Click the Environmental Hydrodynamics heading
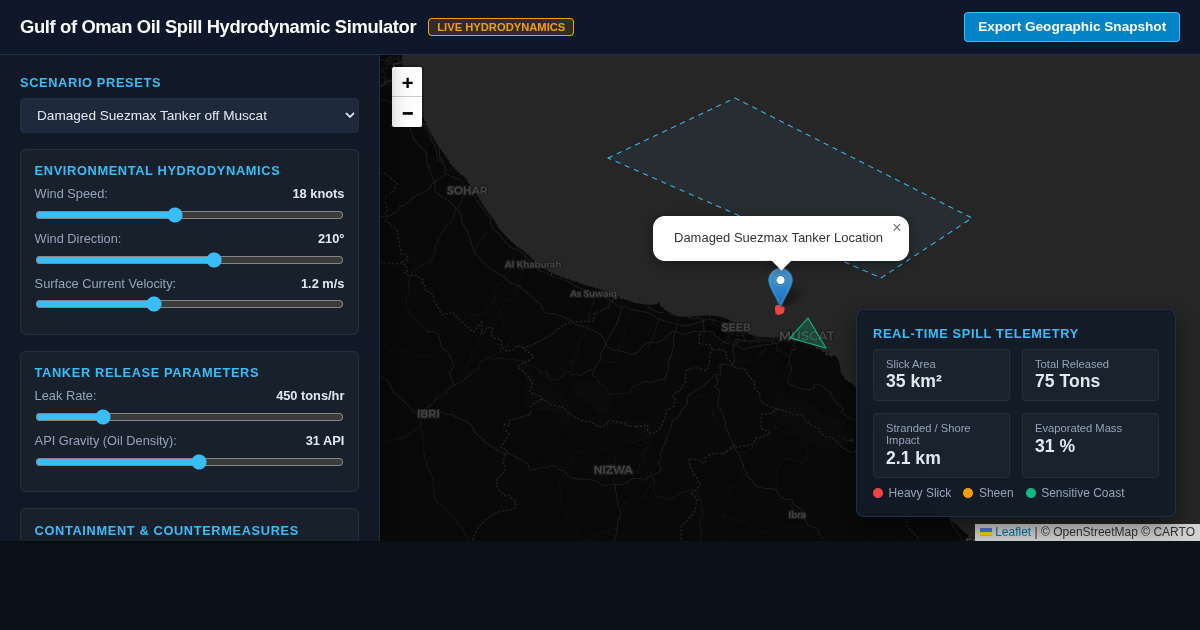The width and height of the screenshot is (1200, 630). click(x=157, y=170)
